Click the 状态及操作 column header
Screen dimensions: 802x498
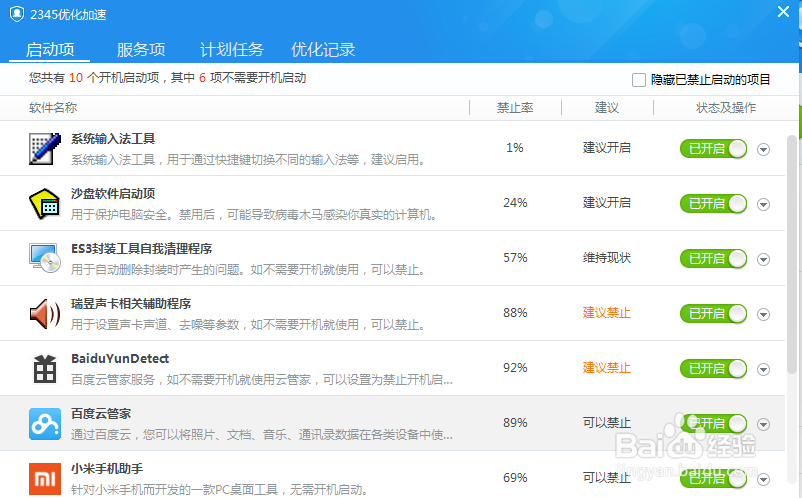[726, 108]
